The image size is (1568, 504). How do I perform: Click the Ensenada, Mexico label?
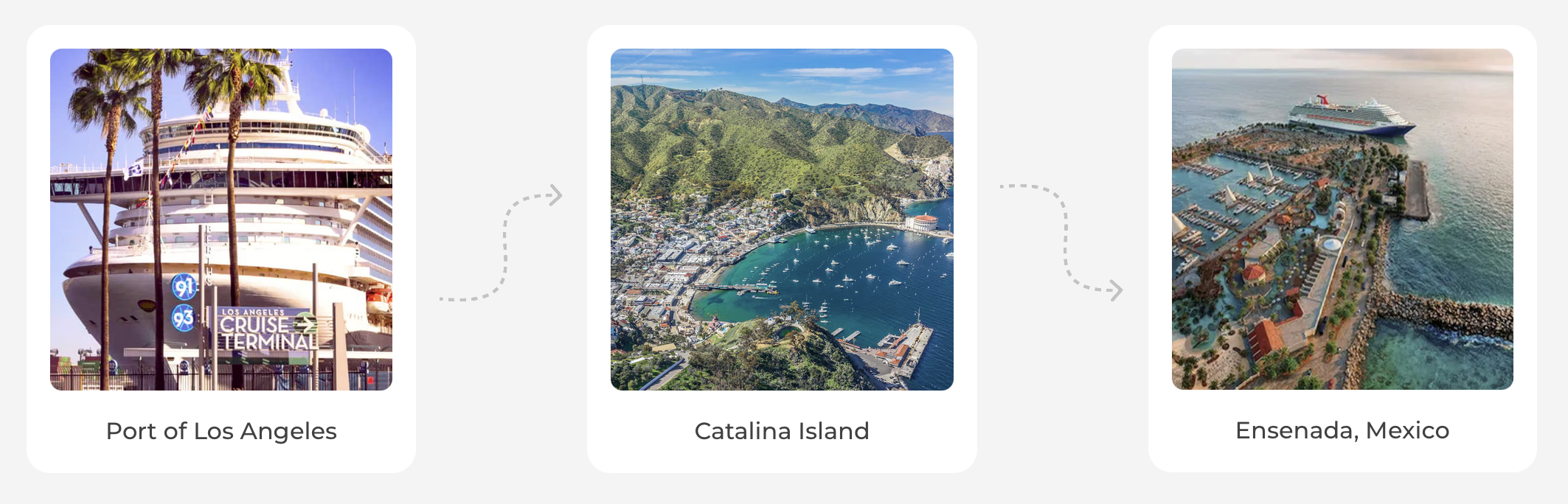tap(1342, 430)
